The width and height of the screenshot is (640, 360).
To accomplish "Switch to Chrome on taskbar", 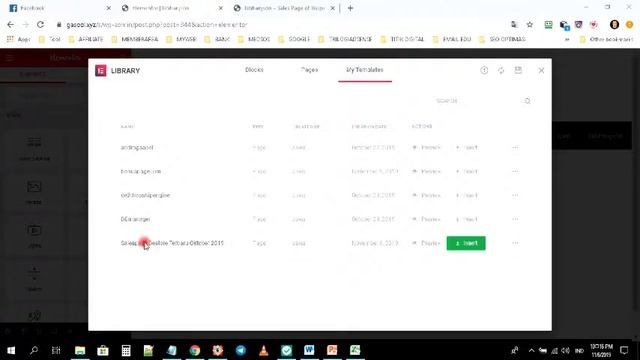I will point(195,350).
